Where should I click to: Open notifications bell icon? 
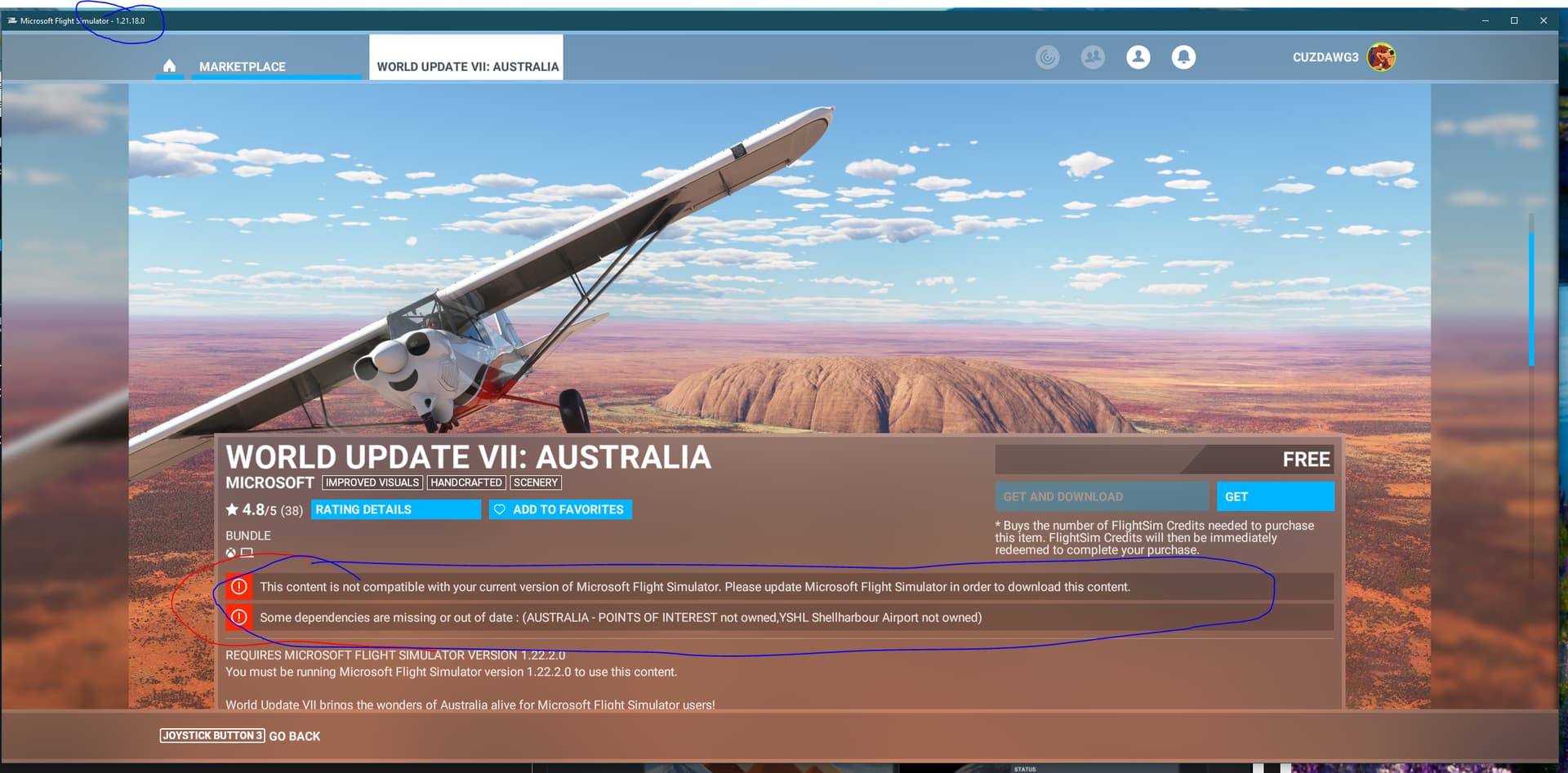point(1183,57)
